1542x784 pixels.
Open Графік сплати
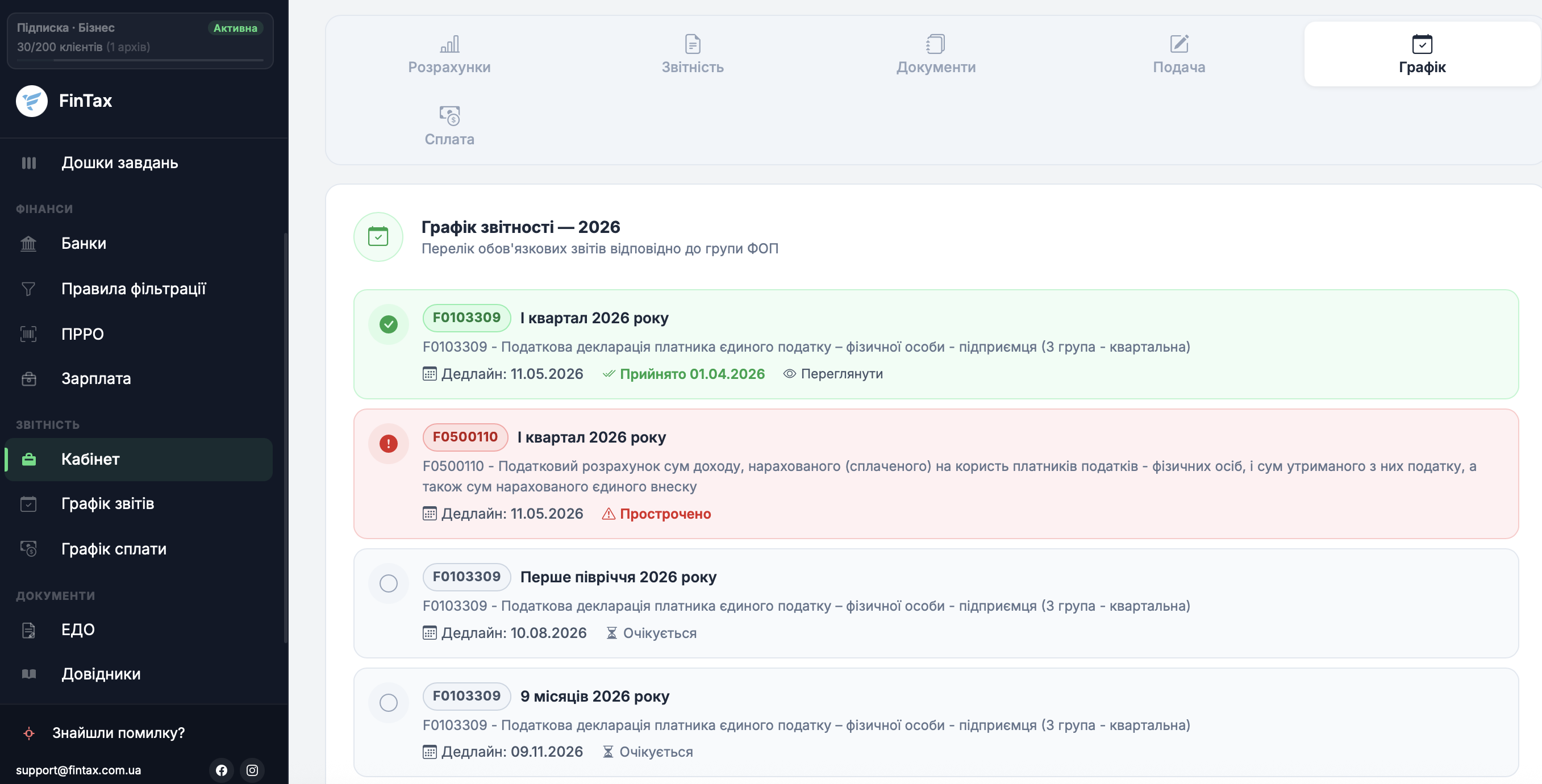139,549
